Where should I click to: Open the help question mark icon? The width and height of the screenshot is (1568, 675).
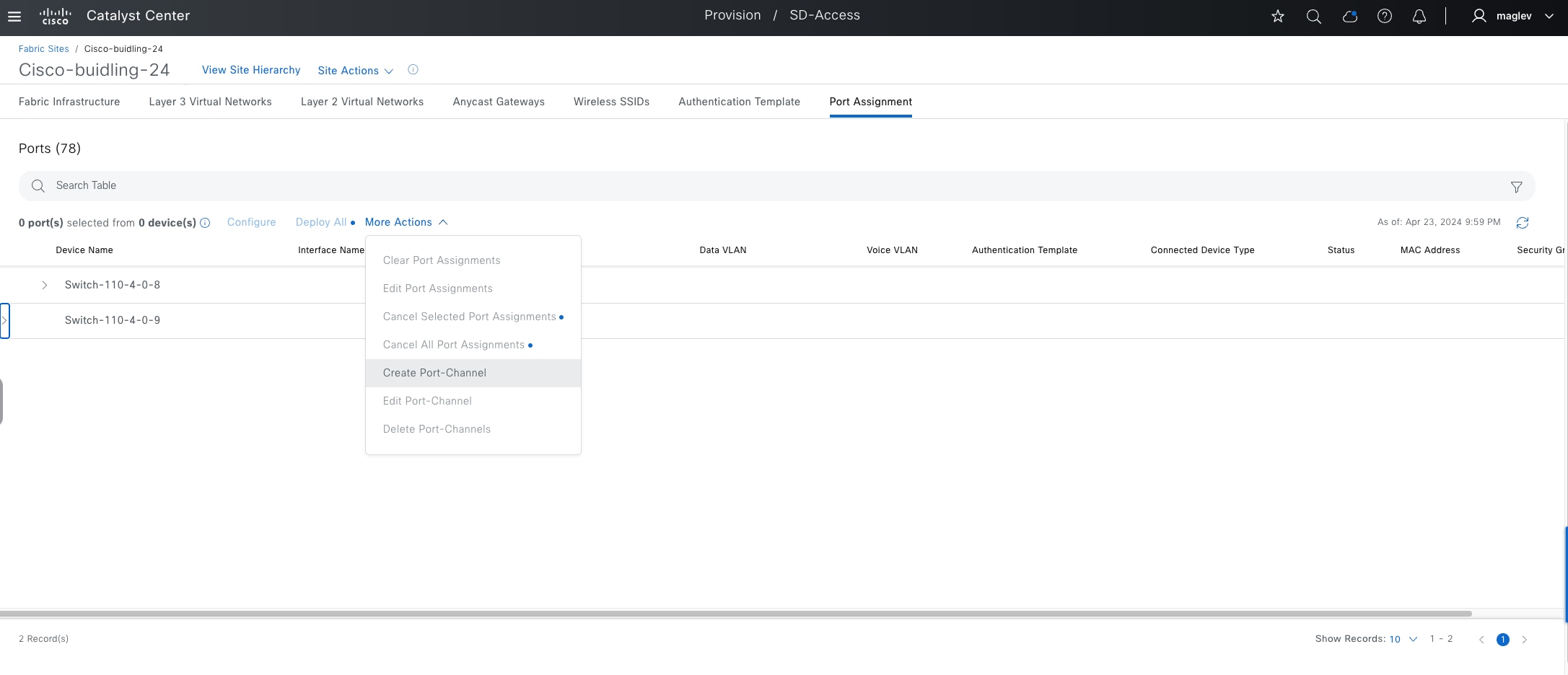pyautogui.click(x=1384, y=16)
